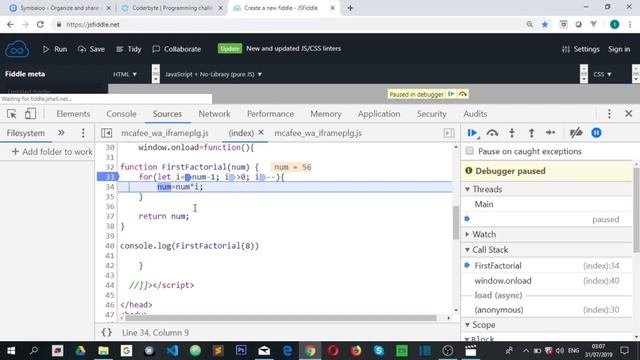Screen dimensions: 640x360
Task: Open first mcafee_wa_iframeplg.js file tab
Action: tap(164, 133)
